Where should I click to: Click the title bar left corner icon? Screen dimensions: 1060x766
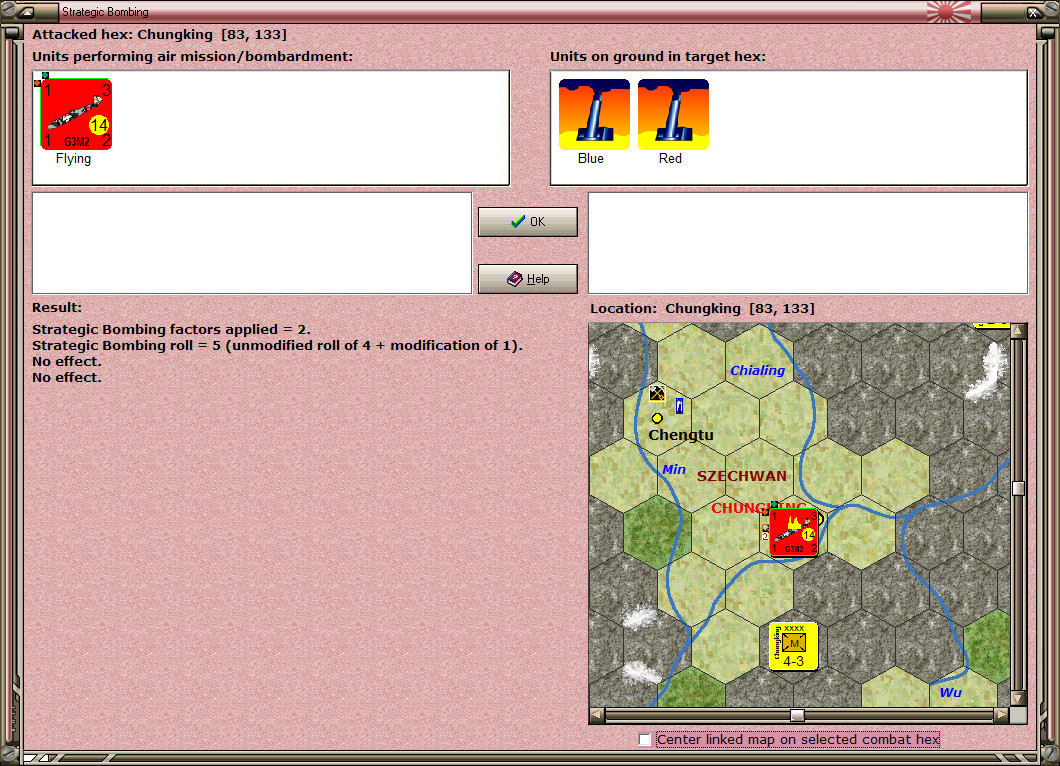pos(26,11)
